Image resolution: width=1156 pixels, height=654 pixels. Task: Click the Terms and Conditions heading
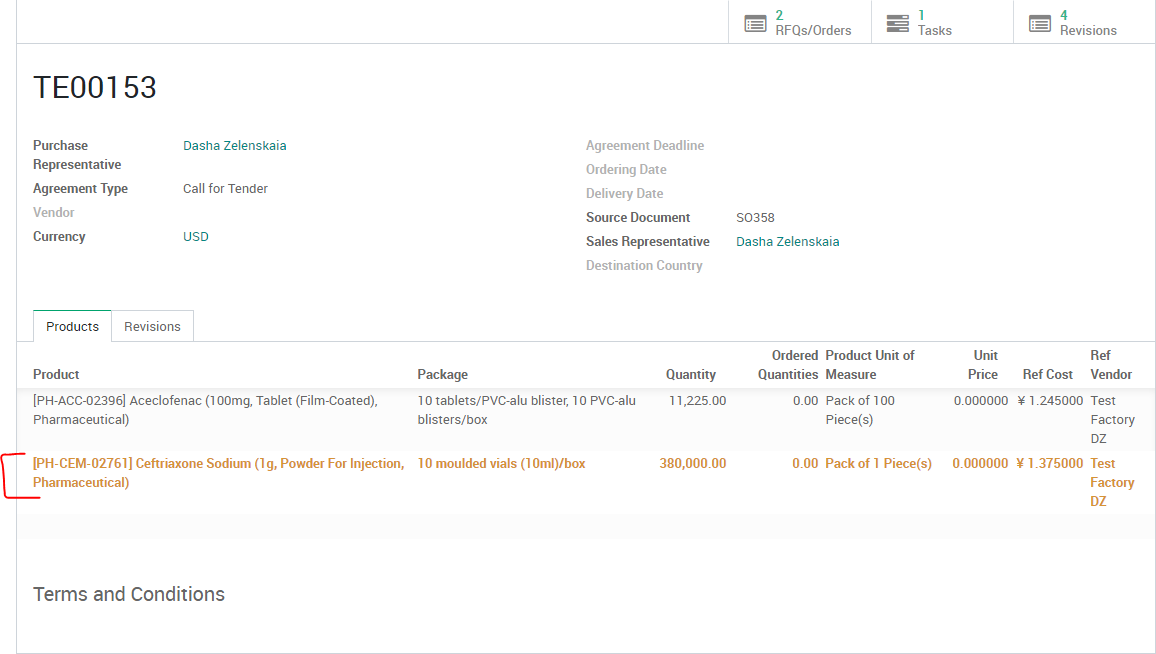coord(129,594)
